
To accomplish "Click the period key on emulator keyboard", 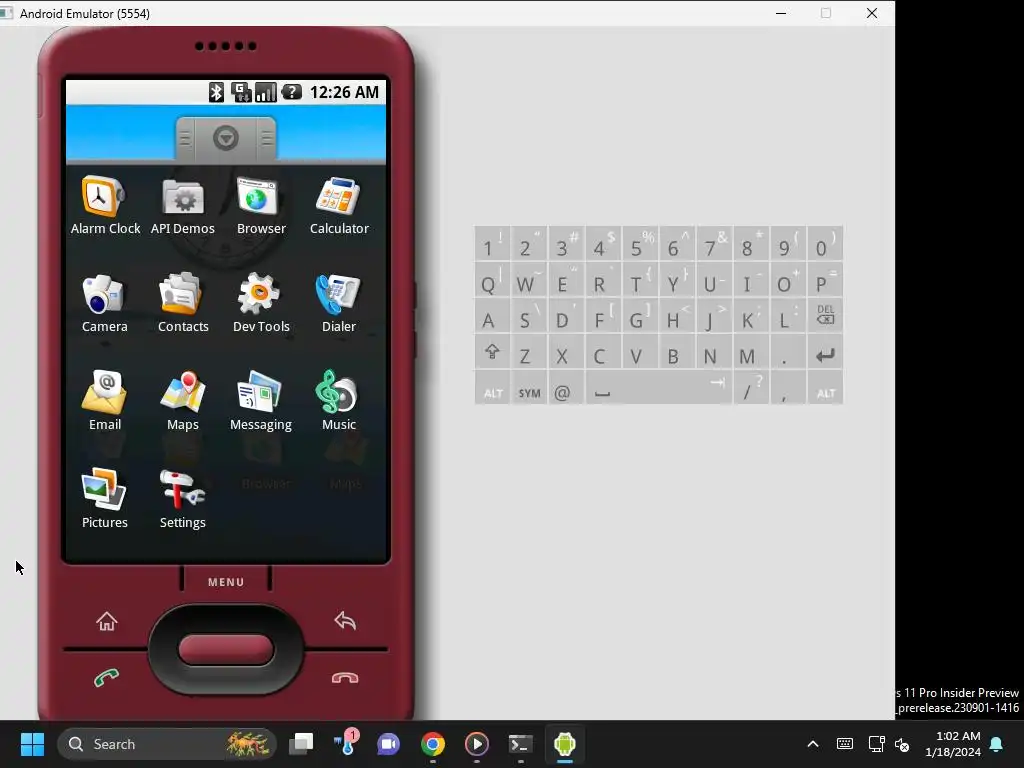I will point(788,353).
